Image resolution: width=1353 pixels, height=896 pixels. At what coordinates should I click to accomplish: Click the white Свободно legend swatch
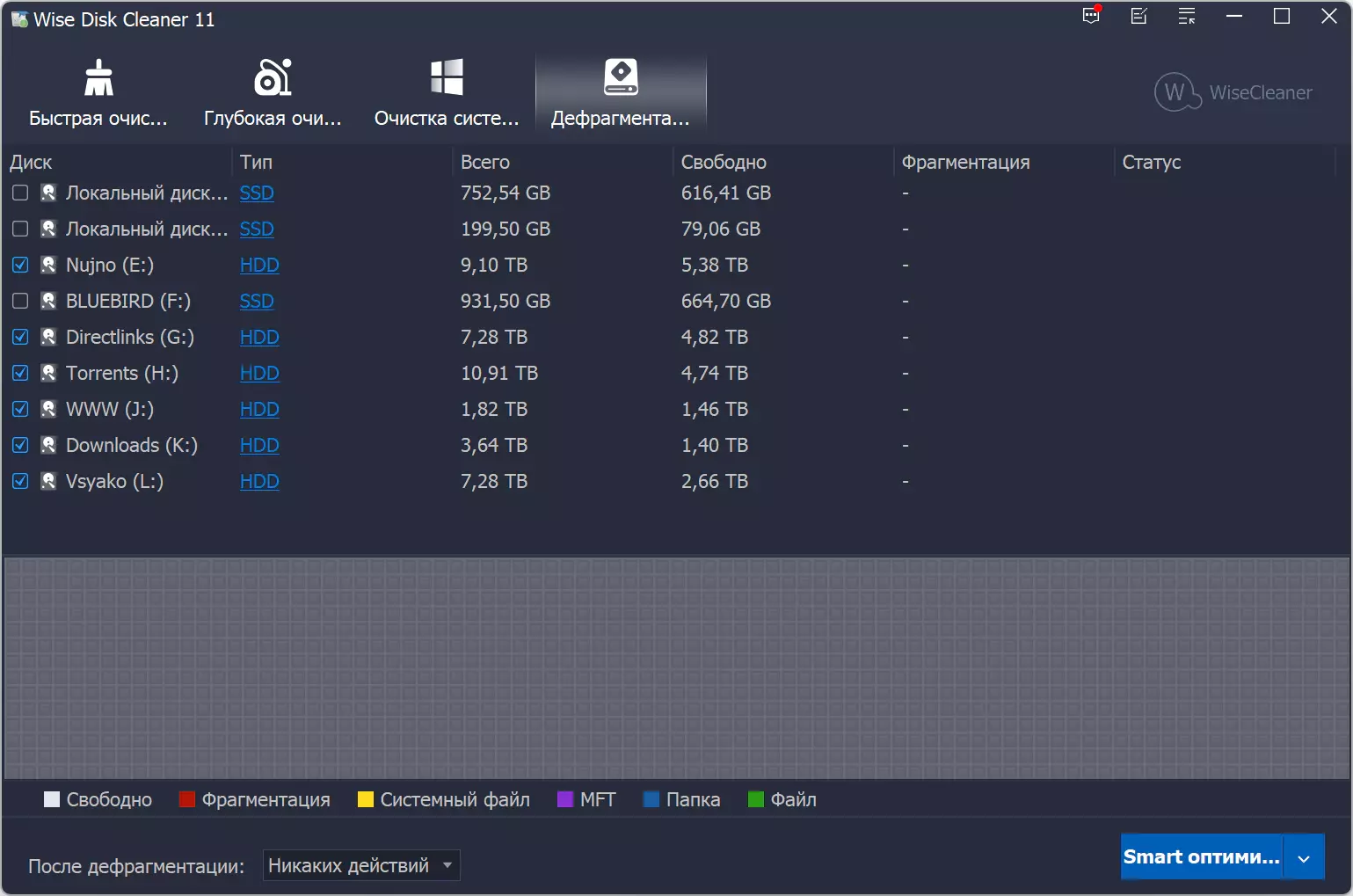[x=52, y=799]
